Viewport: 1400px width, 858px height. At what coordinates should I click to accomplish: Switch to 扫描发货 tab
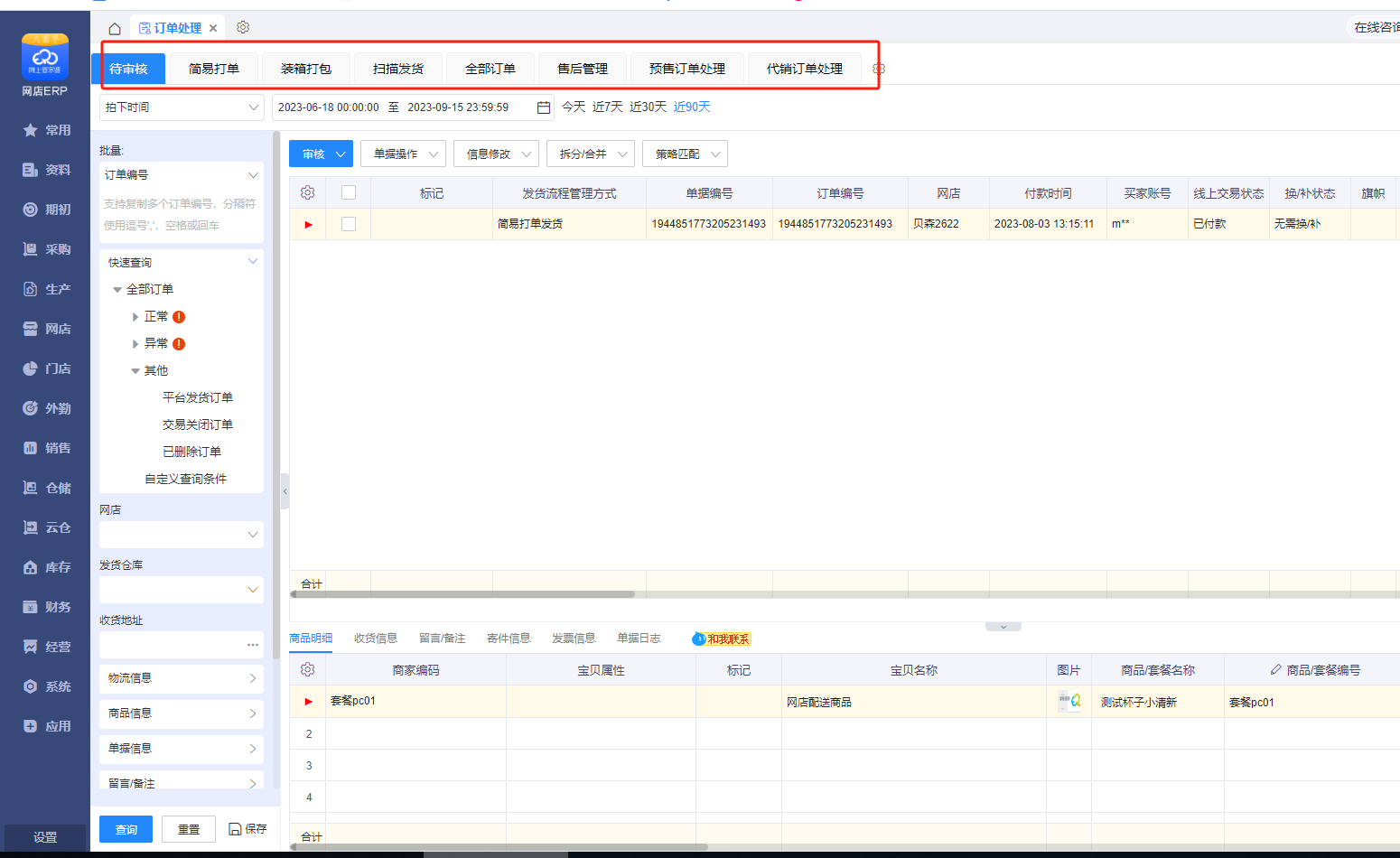[x=398, y=69]
